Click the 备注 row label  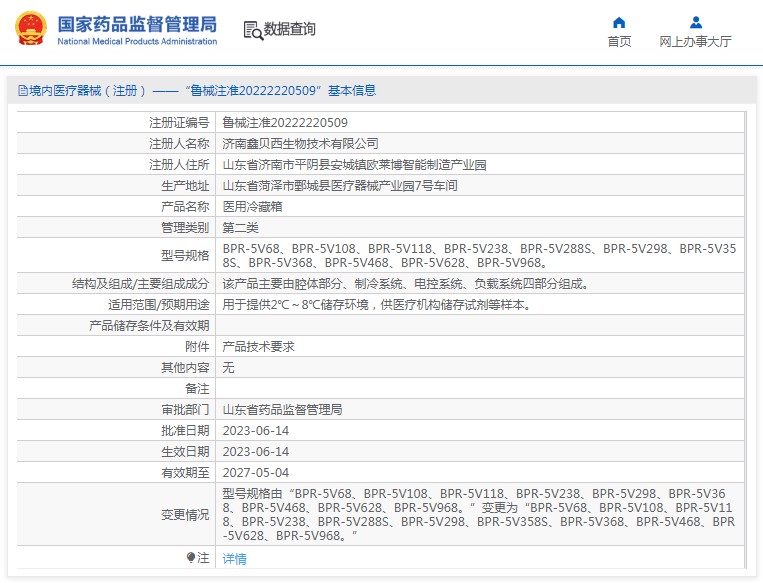coord(197,388)
